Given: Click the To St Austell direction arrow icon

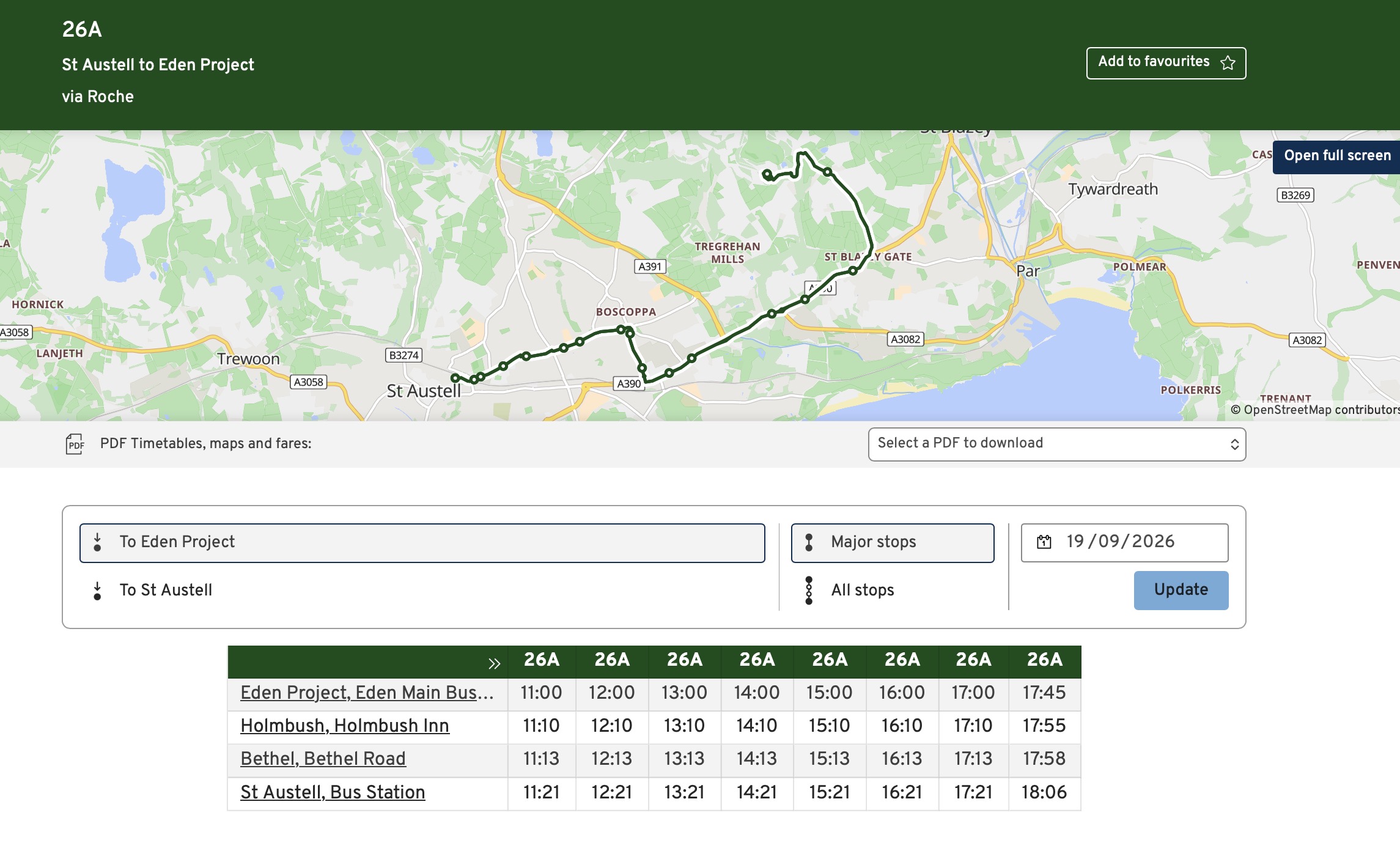Looking at the screenshot, I should [x=97, y=591].
